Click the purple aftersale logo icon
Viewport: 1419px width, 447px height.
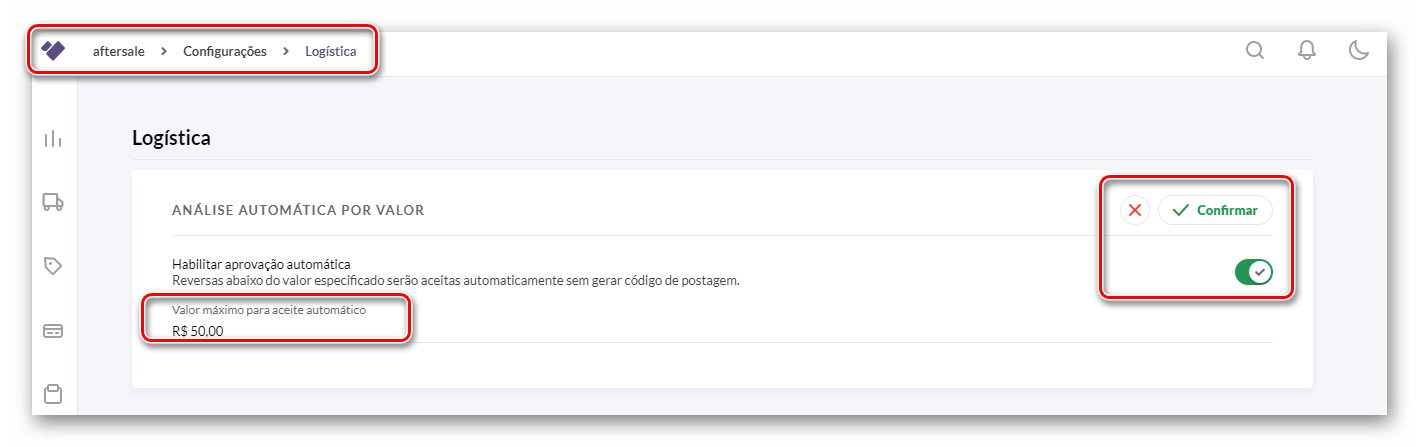(53, 50)
